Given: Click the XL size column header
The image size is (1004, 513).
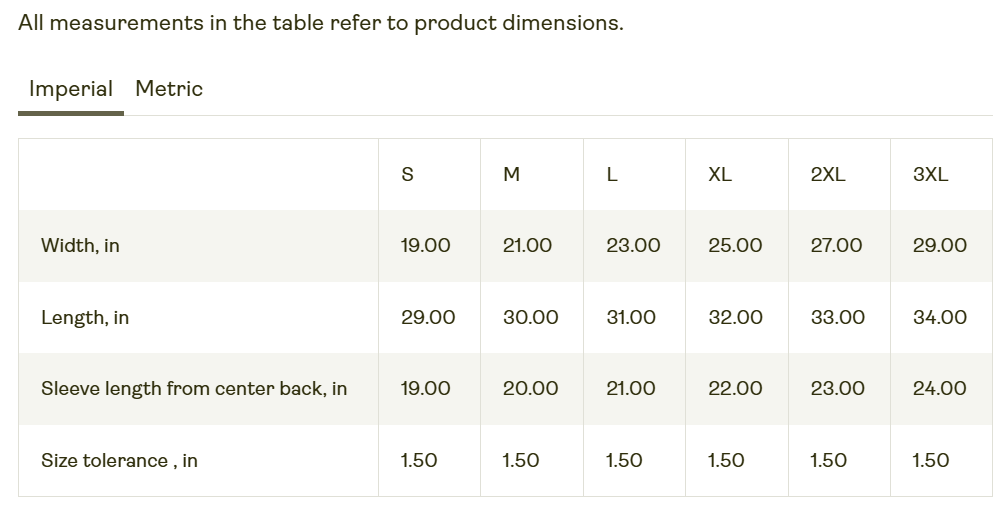Looking at the screenshot, I should click(720, 175).
